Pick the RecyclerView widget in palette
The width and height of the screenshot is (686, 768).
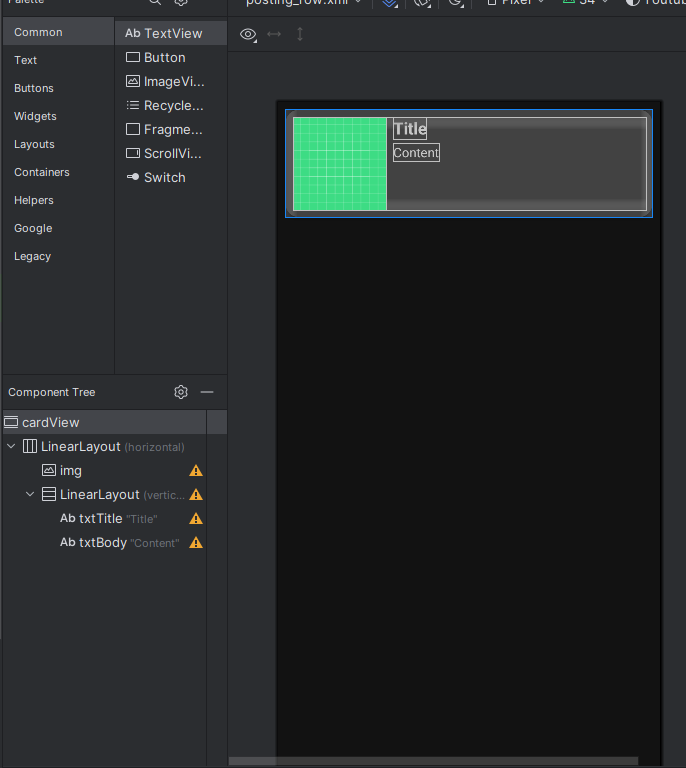(x=171, y=105)
